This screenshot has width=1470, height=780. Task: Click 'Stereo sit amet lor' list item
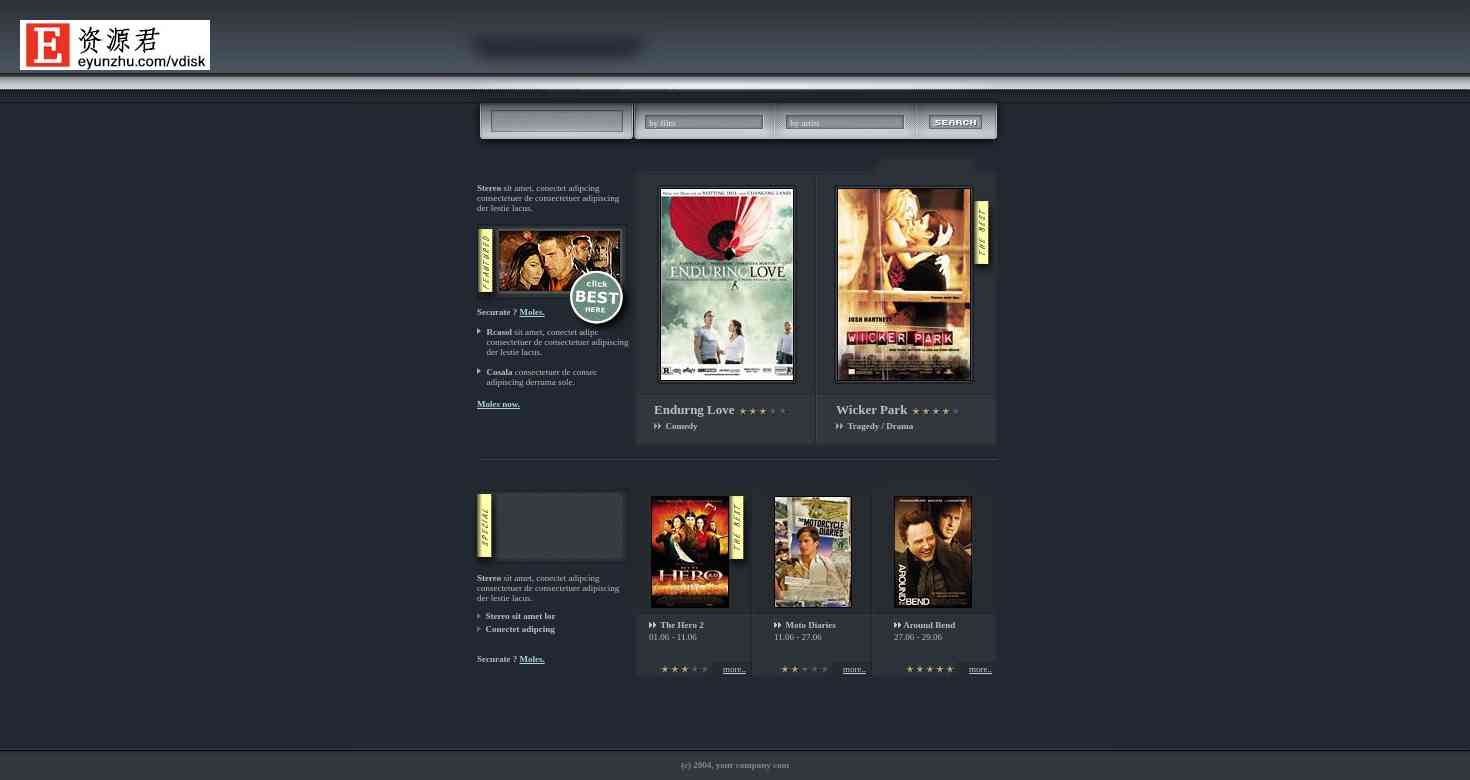tap(520, 616)
